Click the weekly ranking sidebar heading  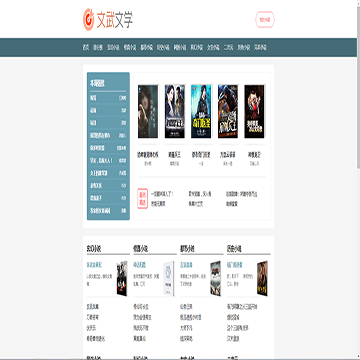point(97,83)
